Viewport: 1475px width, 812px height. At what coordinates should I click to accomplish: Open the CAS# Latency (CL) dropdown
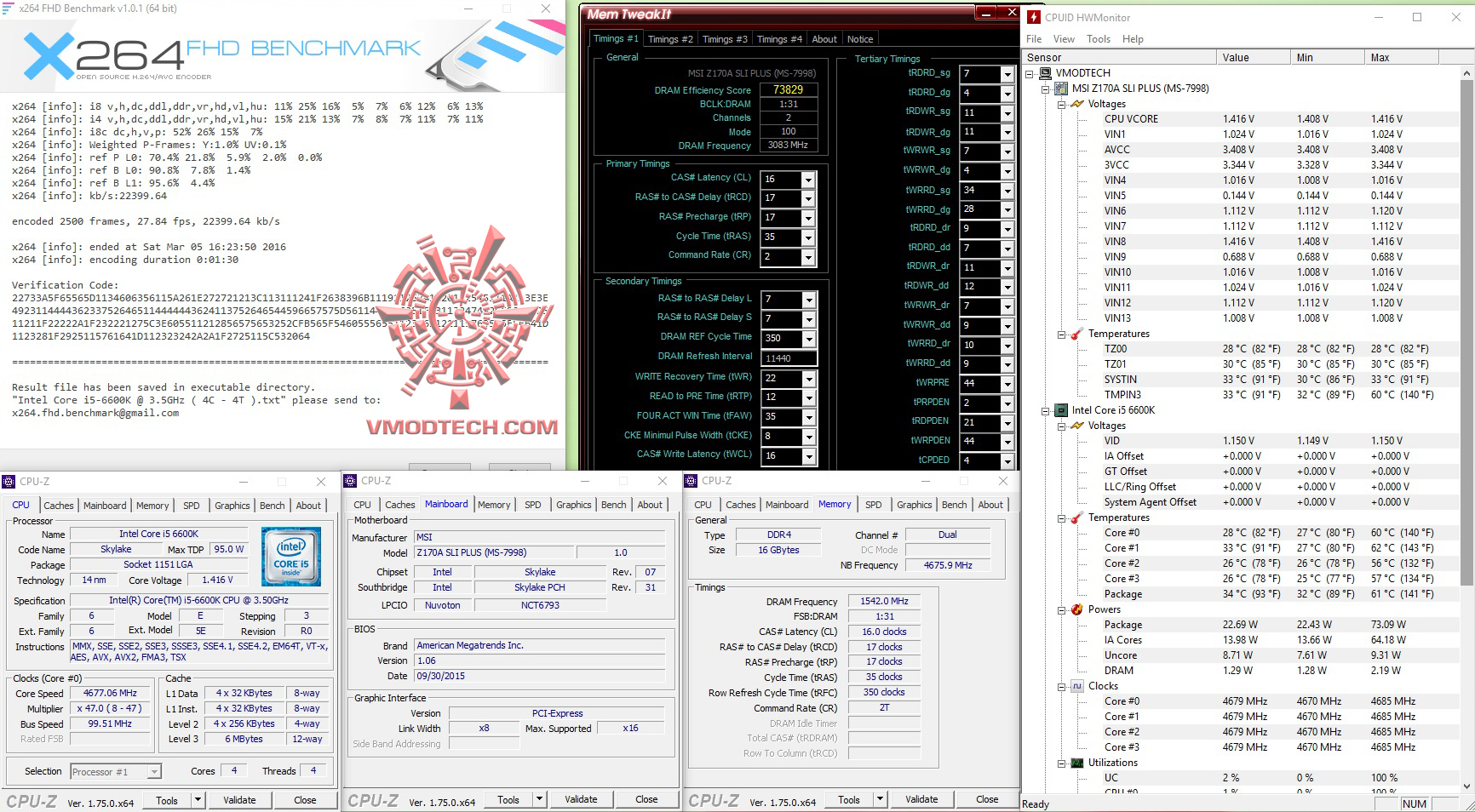point(808,180)
